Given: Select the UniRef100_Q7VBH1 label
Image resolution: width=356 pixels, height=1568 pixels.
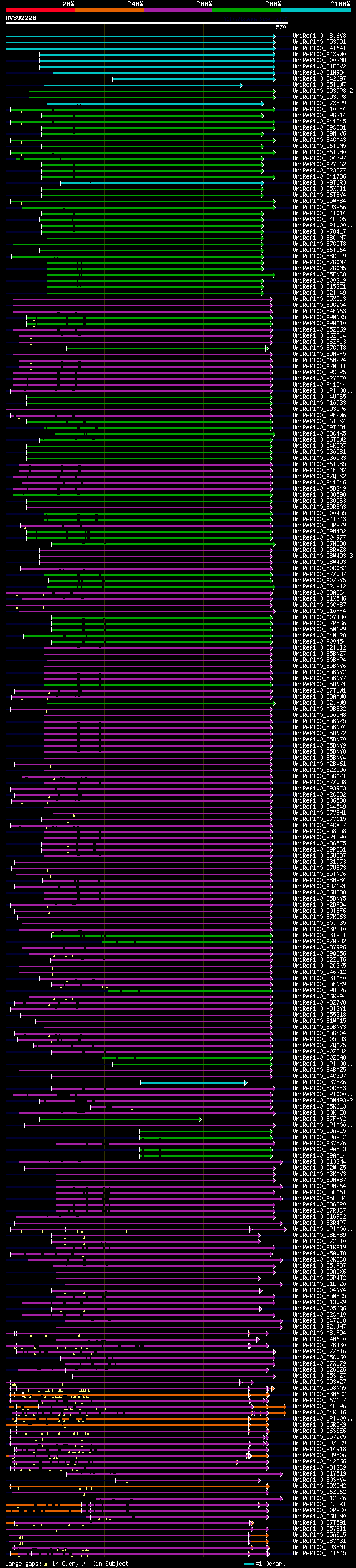Looking at the screenshot, I should coord(319,813).
